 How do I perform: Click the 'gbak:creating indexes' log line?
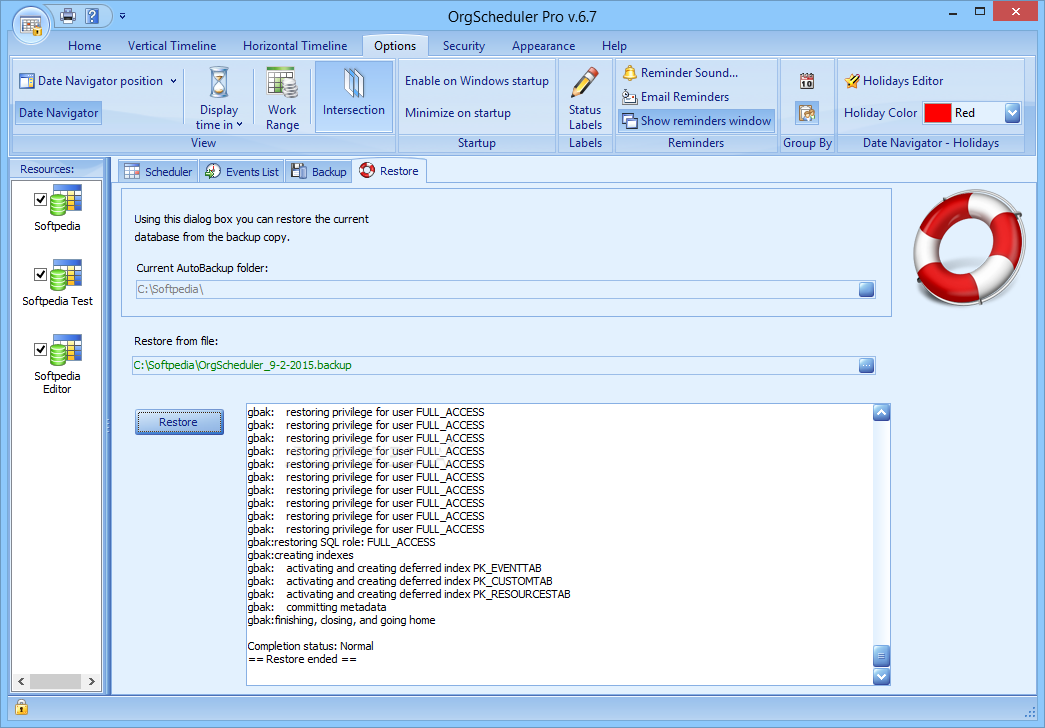tap(301, 555)
